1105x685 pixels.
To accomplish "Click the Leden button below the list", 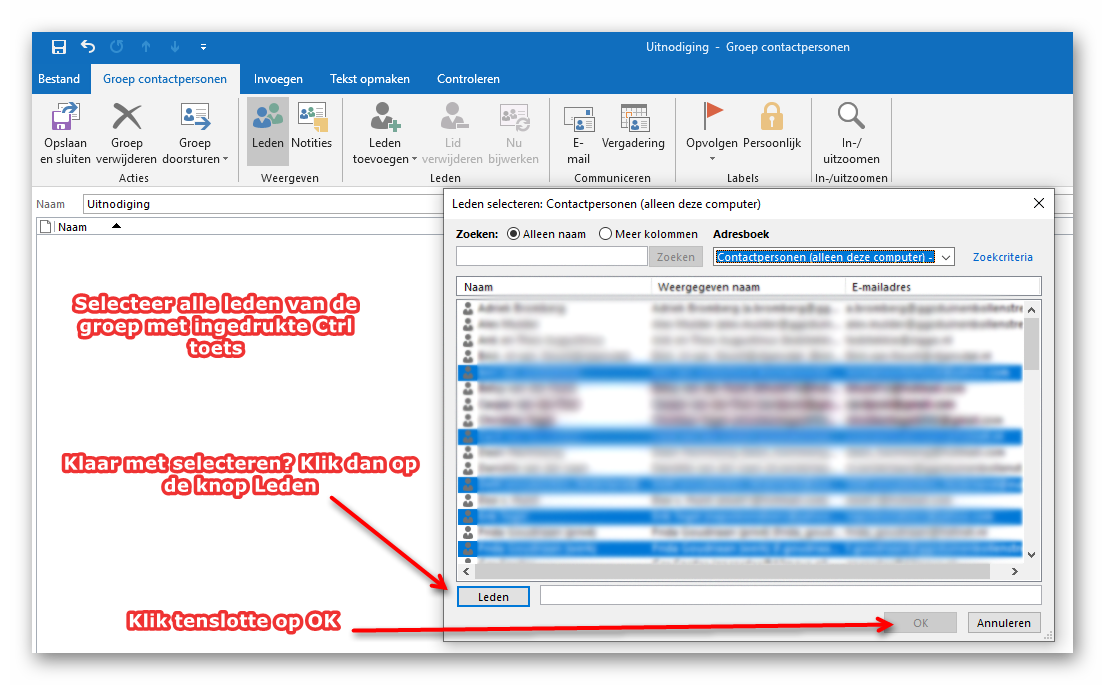I will tap(493, 597).
